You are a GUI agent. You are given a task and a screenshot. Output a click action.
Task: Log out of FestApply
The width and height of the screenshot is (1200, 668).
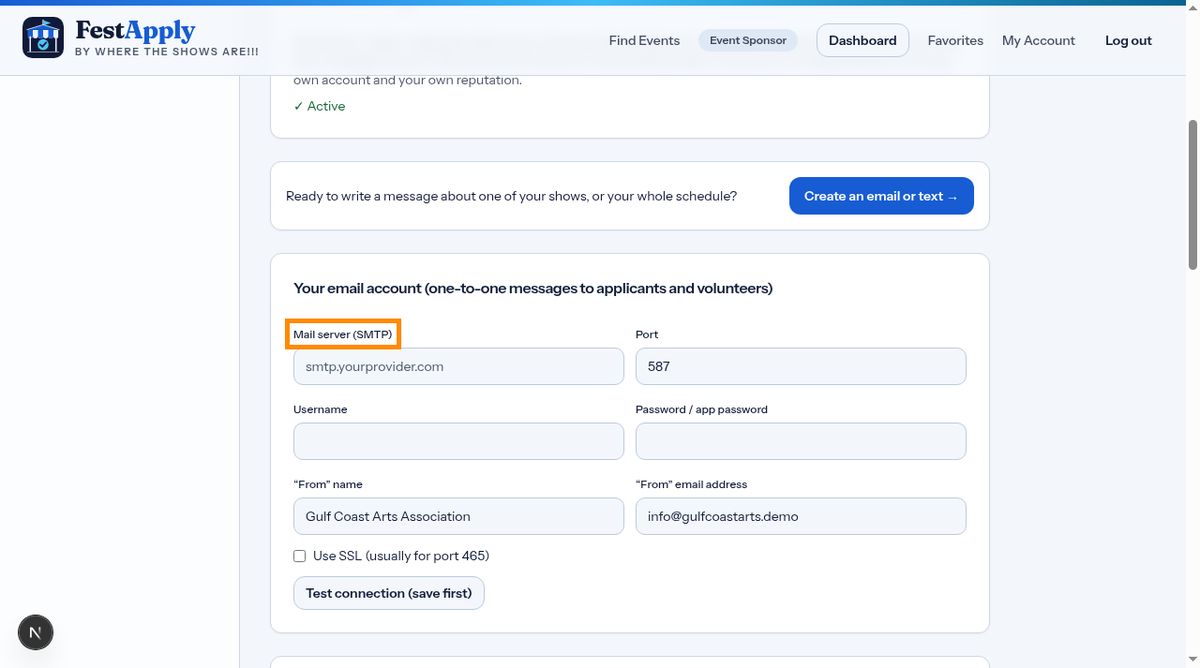[1128, 41]
